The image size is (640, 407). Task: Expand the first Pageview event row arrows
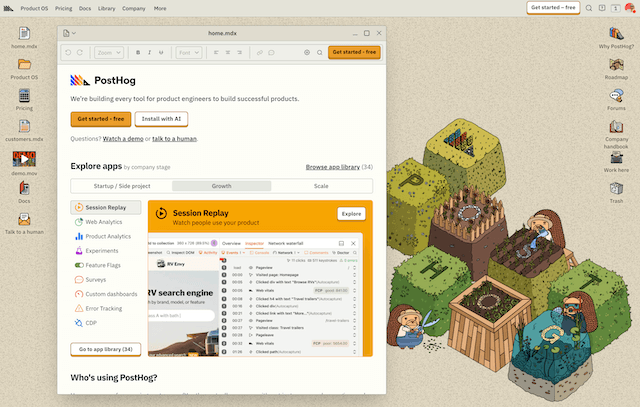pos(354,268)
